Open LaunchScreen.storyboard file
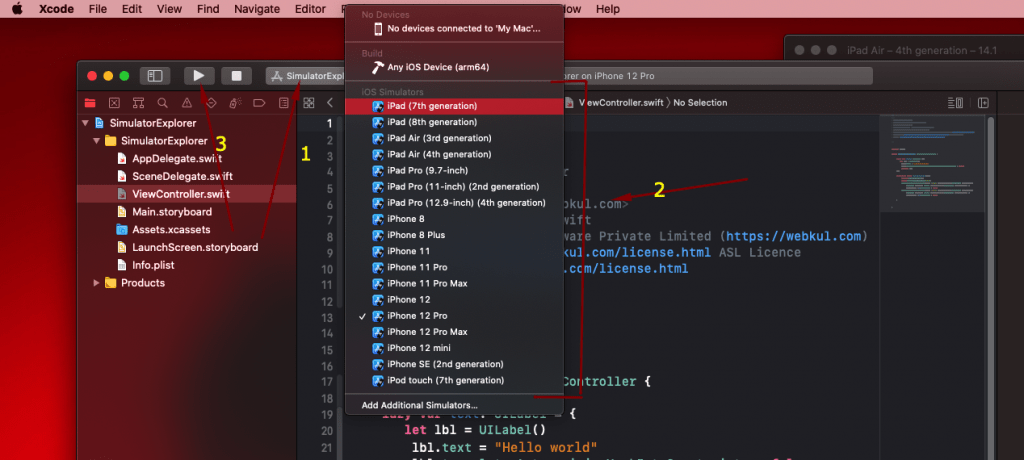Image resolution: width=1024 pixels, height=460 pixels. click(x=195, y=248)
